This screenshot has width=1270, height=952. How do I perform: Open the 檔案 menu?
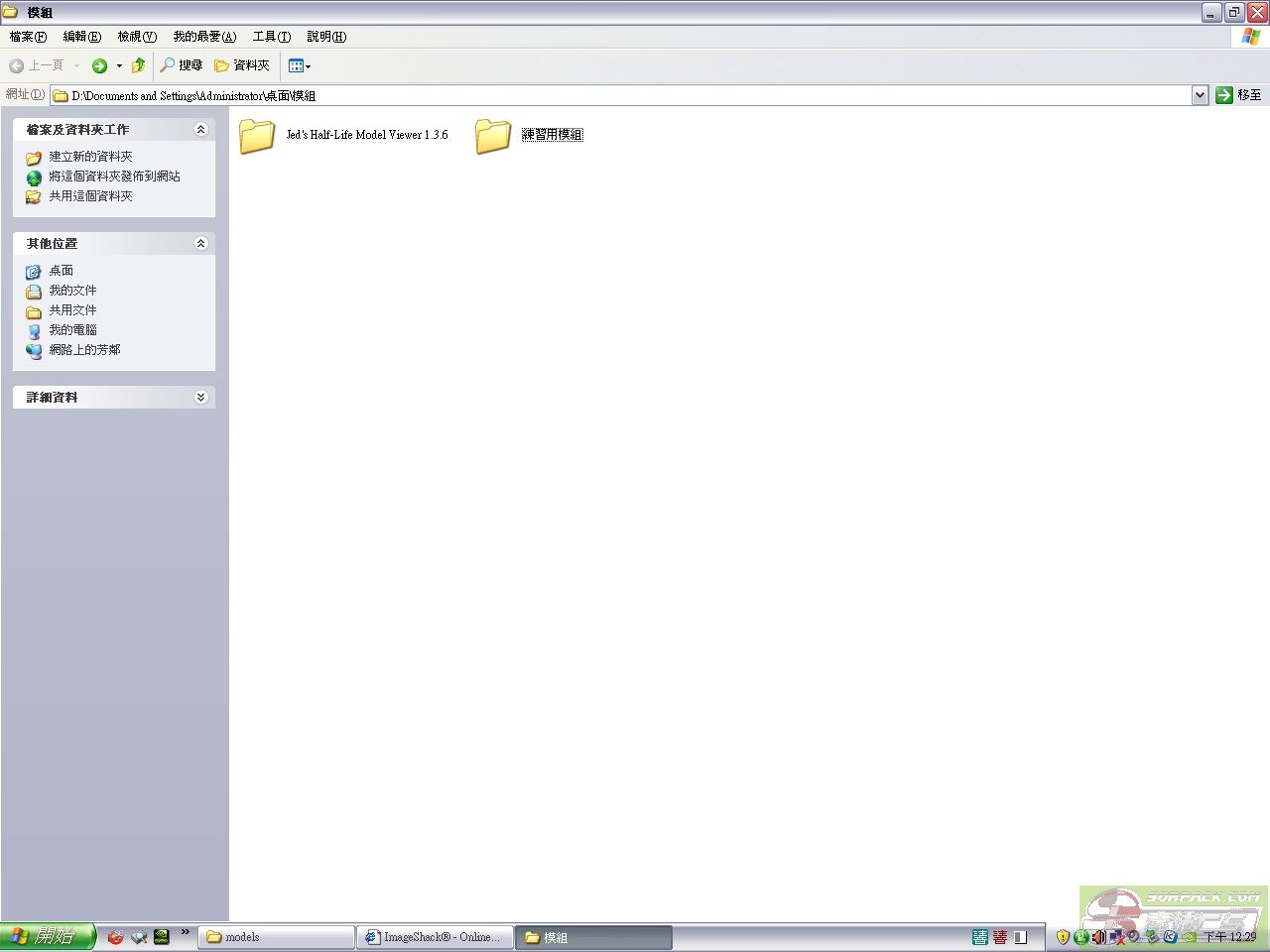(28, 37)
